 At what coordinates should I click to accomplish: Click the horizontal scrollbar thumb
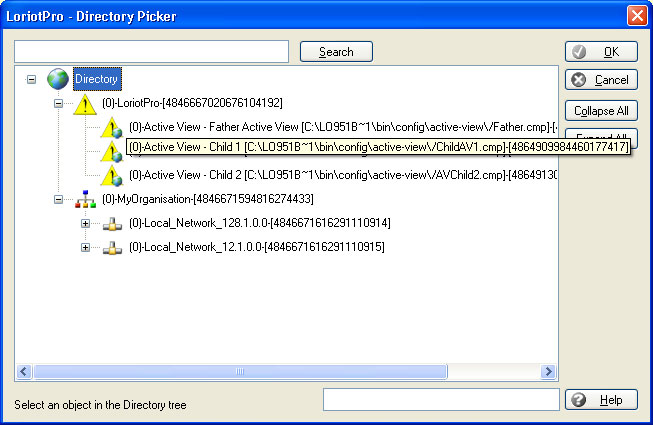(240, 371)
